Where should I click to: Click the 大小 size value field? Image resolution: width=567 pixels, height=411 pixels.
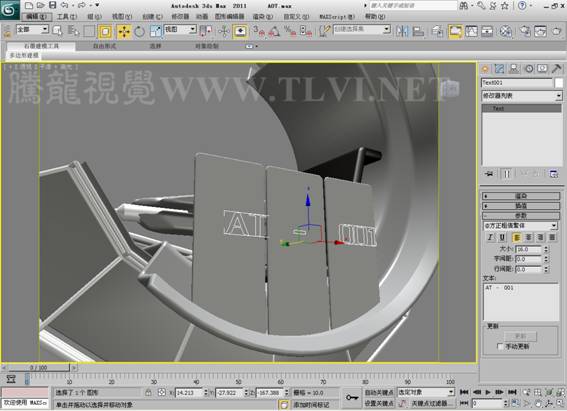pos(528,249)
